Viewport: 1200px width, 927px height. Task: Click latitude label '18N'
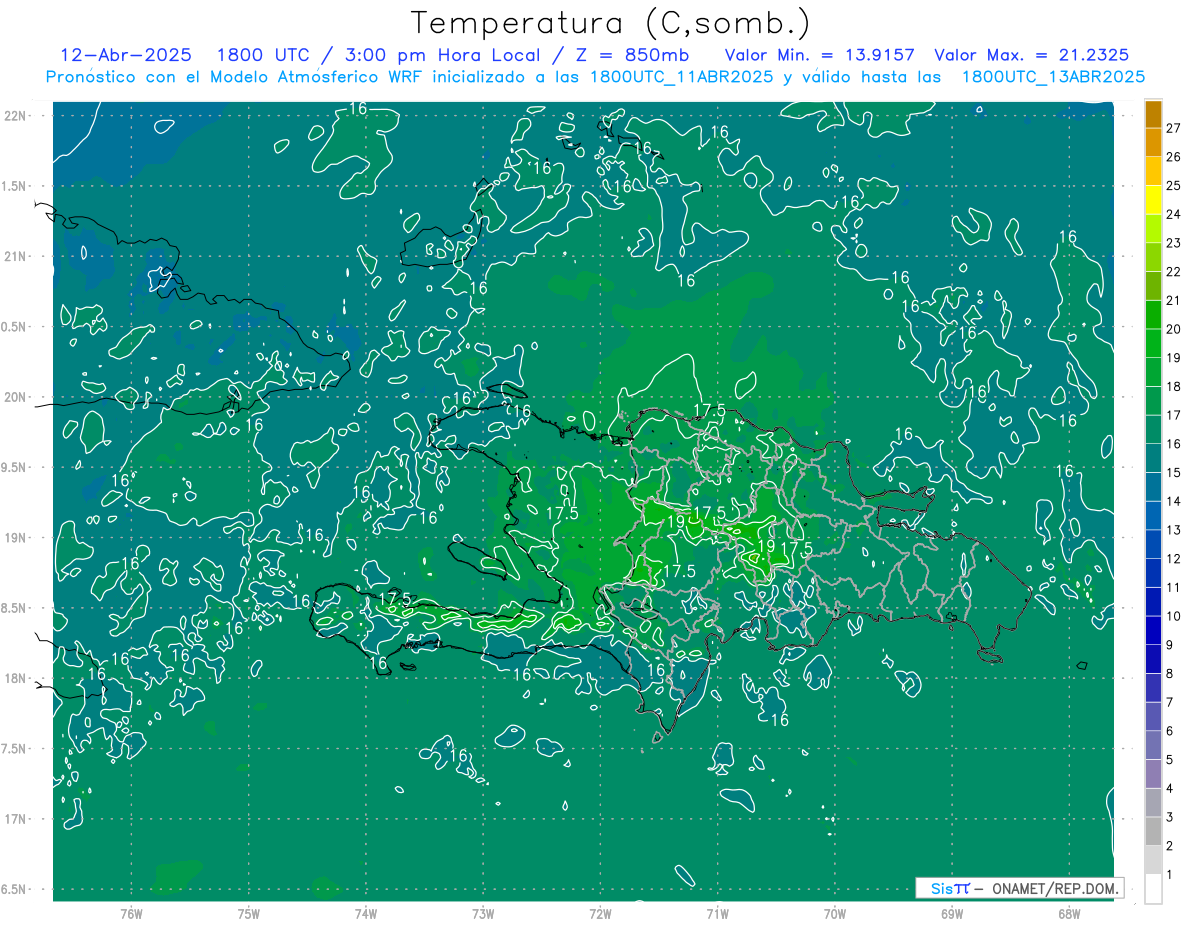click(x=16, y=678)
